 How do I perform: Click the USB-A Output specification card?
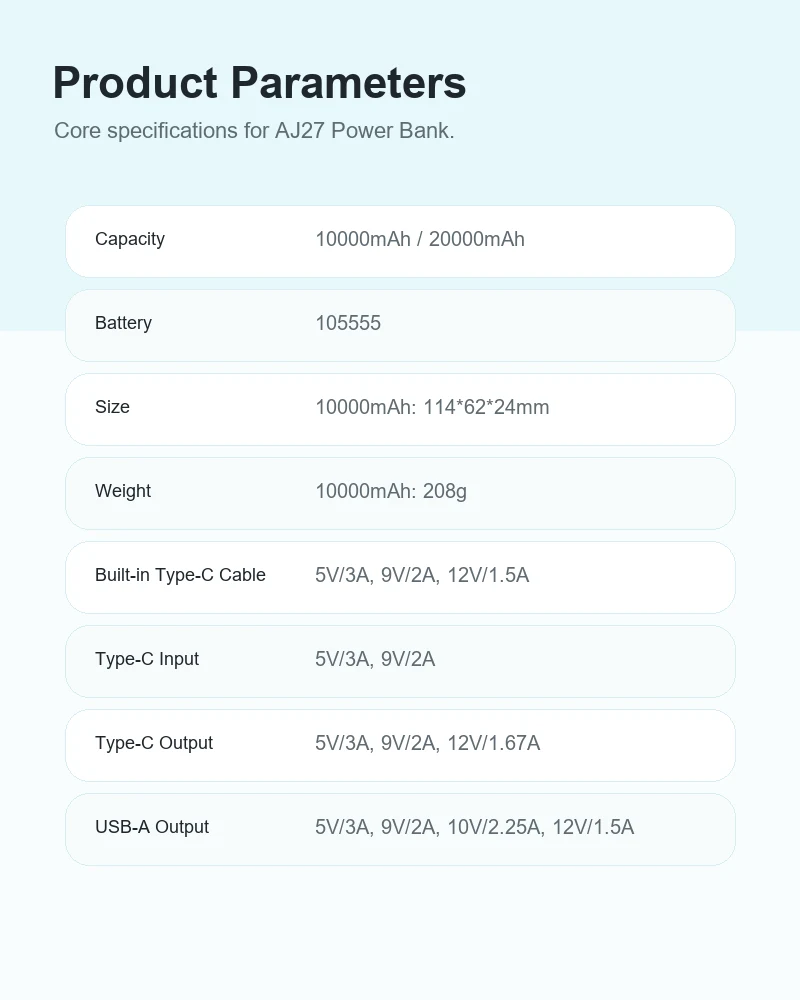[400, 830]
